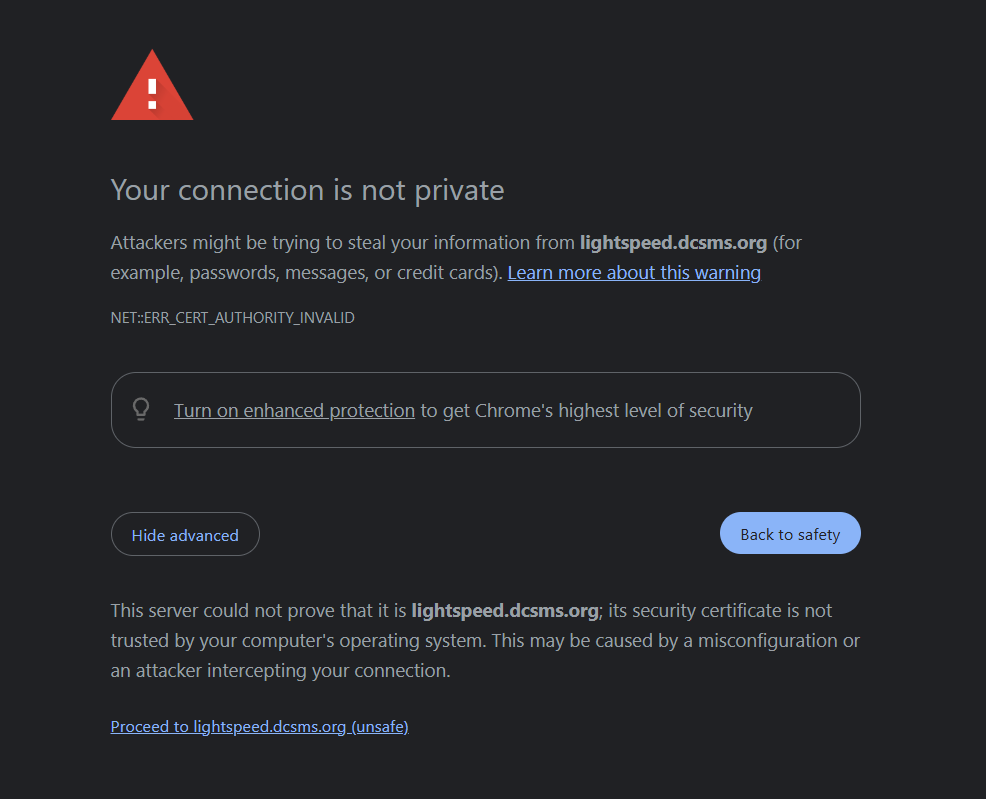Click the white exclamation mark inside the triangle
Screen dimensions: 986x799
(x=152, y=93)
